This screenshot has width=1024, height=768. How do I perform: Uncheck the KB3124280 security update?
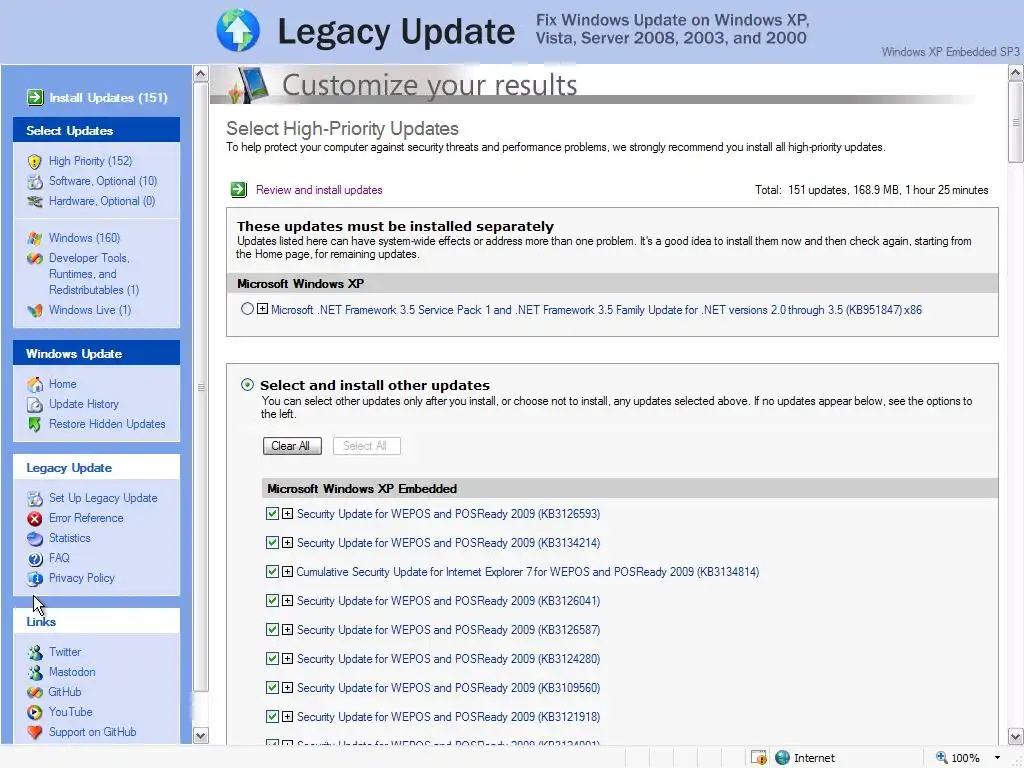pyautogui.click(x=272, y=659)
